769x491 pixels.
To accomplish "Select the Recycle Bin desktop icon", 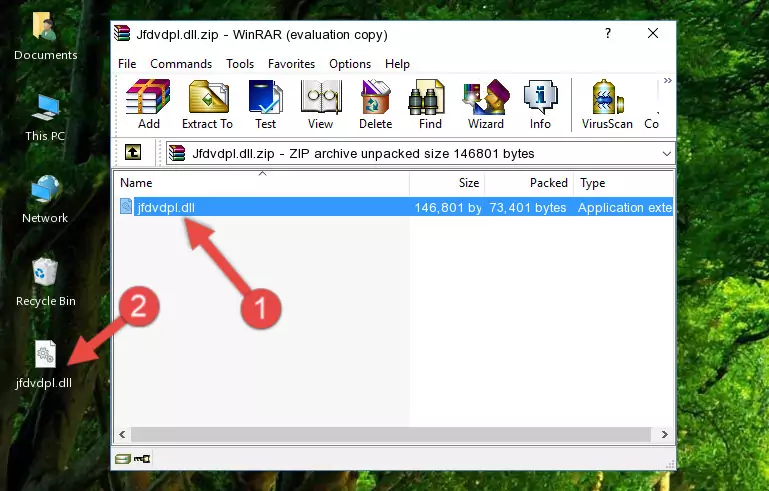I will pyautogui.click(x=46, y=283).
